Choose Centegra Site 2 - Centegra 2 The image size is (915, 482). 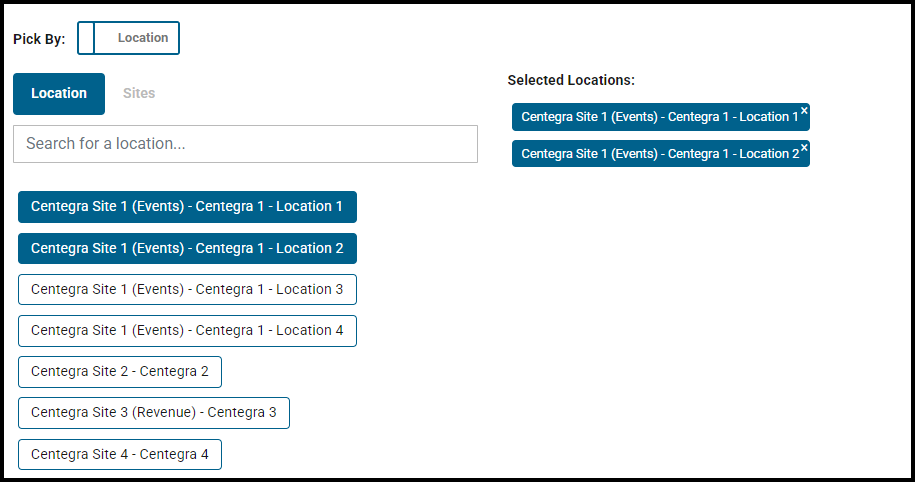(120, 372)
